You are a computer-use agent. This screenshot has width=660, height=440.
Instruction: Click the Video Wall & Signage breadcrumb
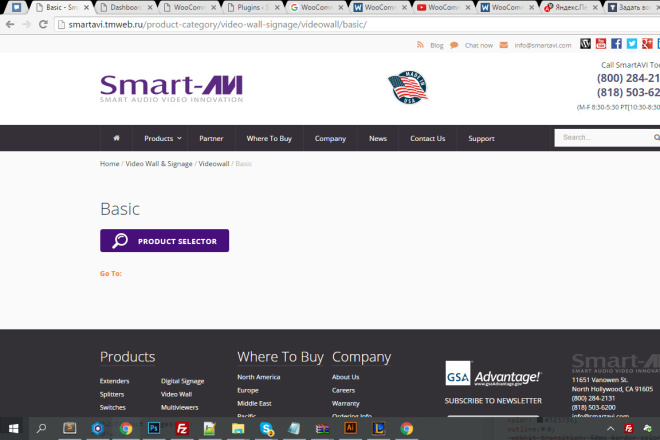point(159,163)
